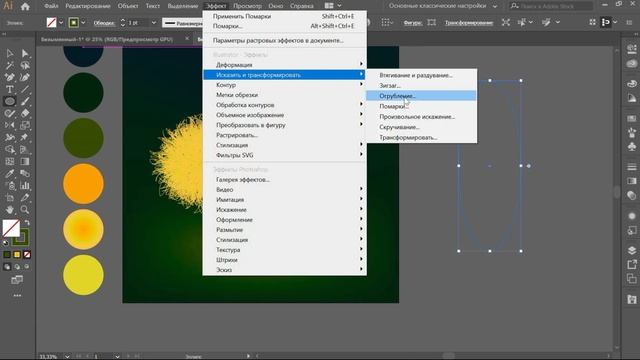This screenshot has height=360, width=640.
Task: Expand the Размытие submenu
Action: coord(285,229)
